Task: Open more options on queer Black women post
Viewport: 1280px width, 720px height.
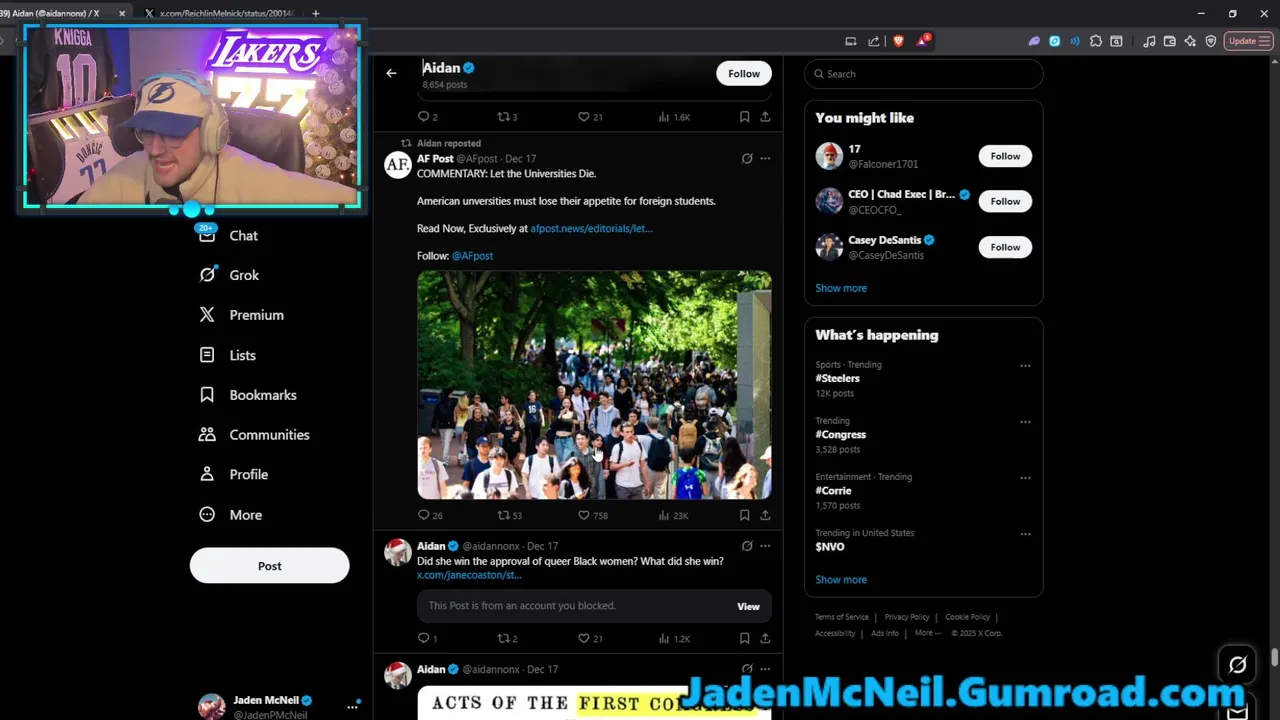Action: coord(765,546)
